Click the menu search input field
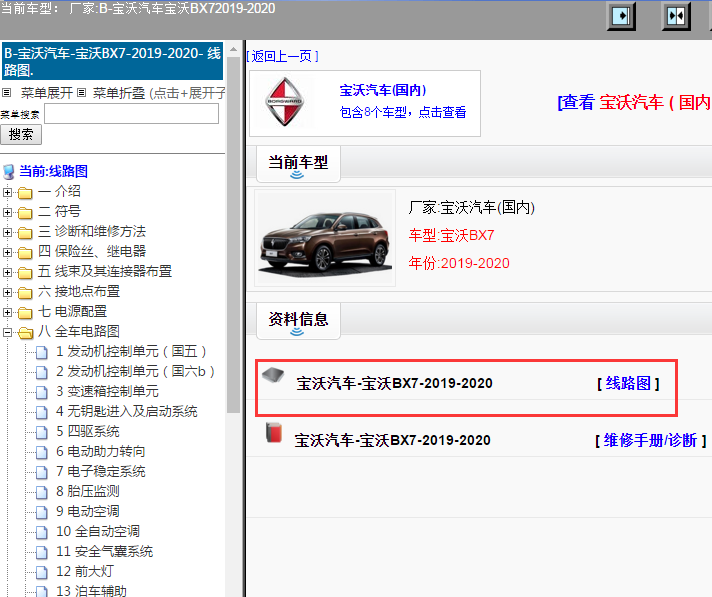 131,114
